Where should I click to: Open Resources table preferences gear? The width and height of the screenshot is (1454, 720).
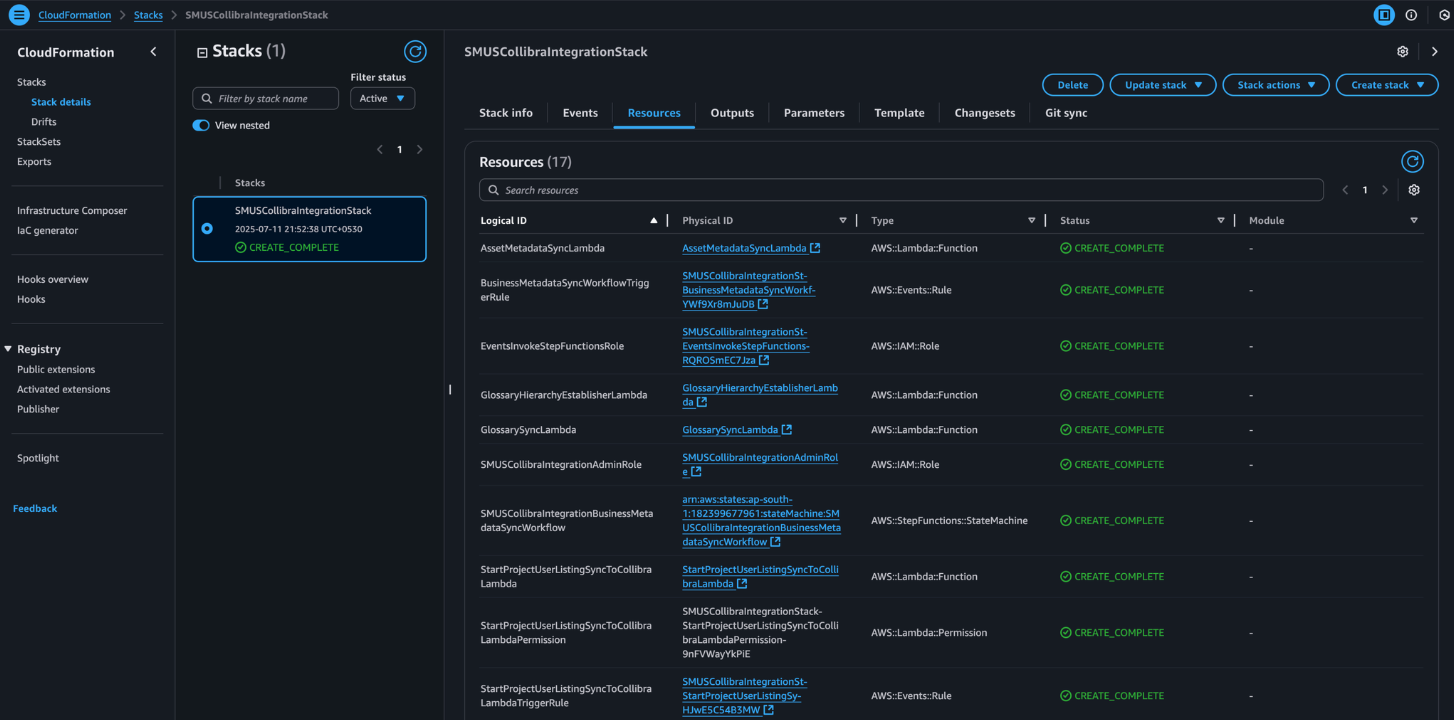(x=1413, y=190)
